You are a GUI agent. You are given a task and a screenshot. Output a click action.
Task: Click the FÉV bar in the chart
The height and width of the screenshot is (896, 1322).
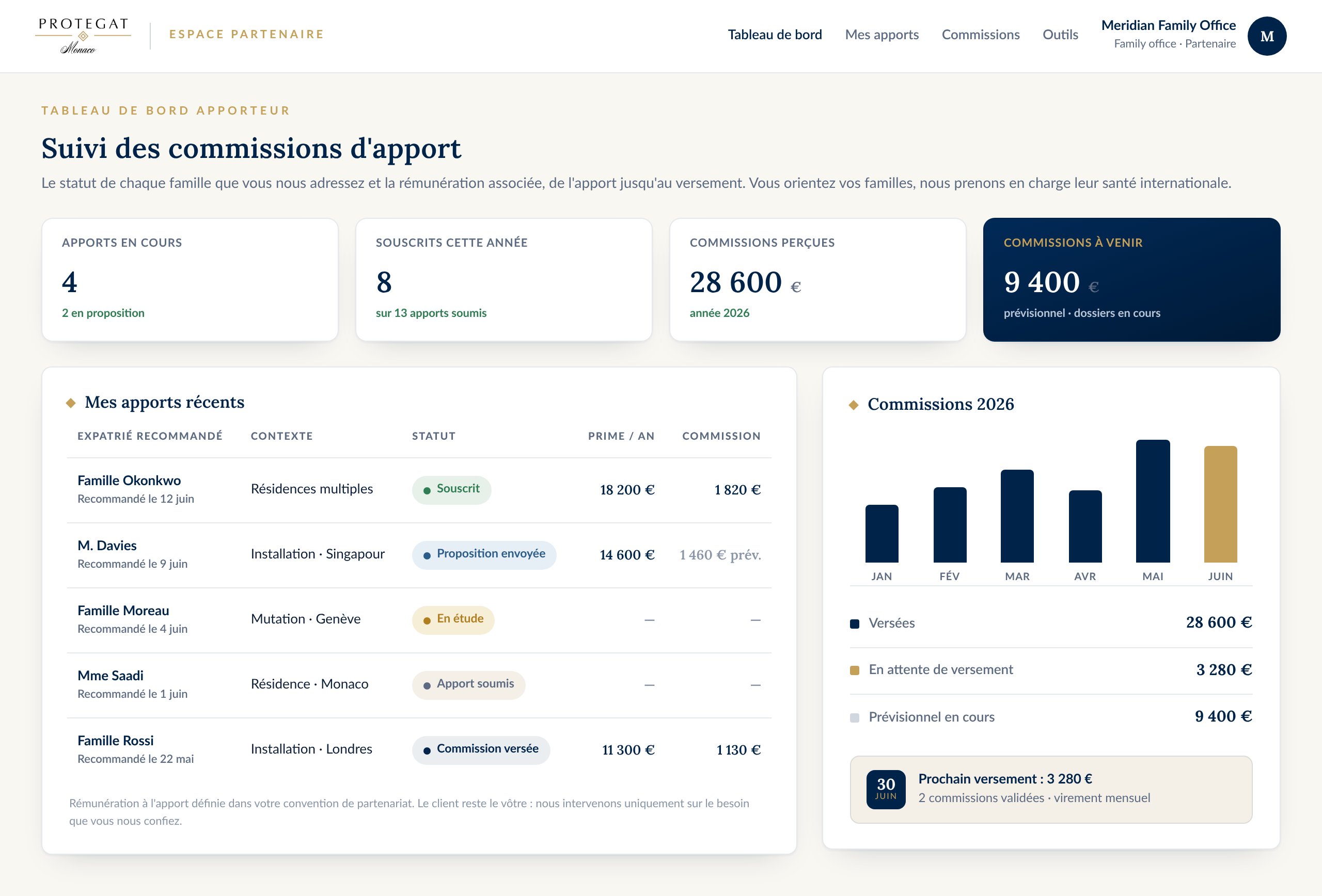[x=949, y=525]
